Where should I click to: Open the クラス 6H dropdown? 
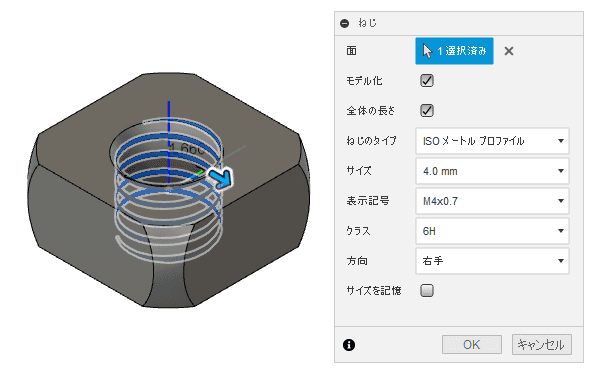[492, 231]
